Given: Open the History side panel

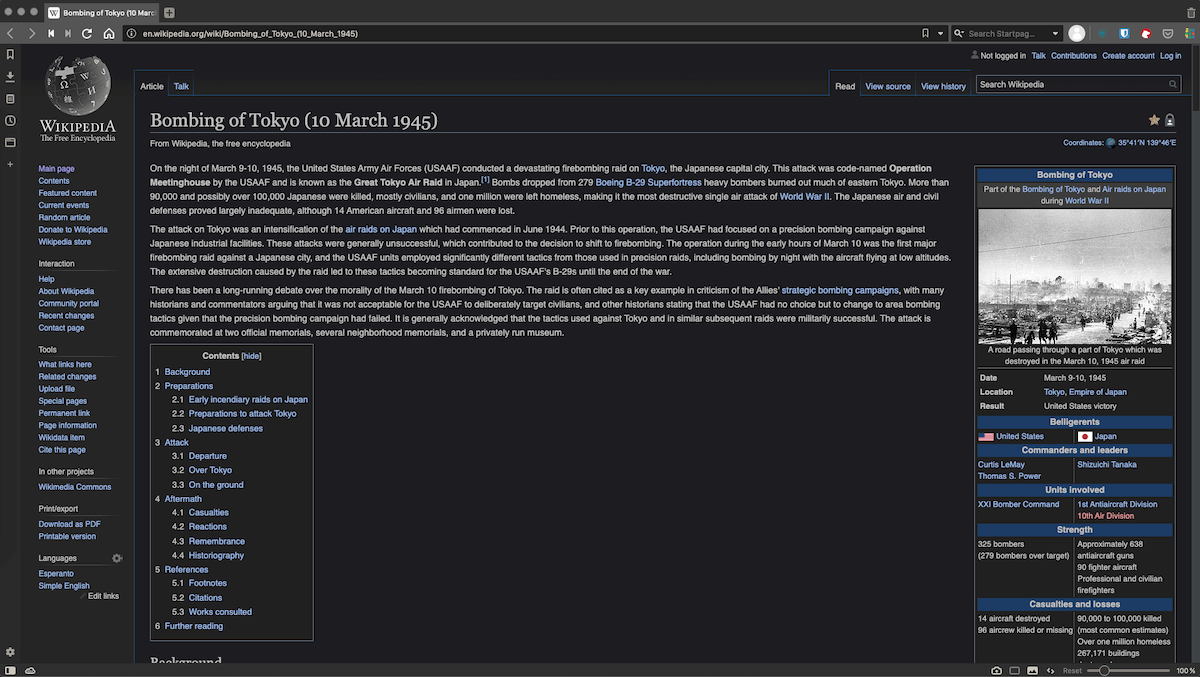Looking at the screenshot, I should coord(10,120).
